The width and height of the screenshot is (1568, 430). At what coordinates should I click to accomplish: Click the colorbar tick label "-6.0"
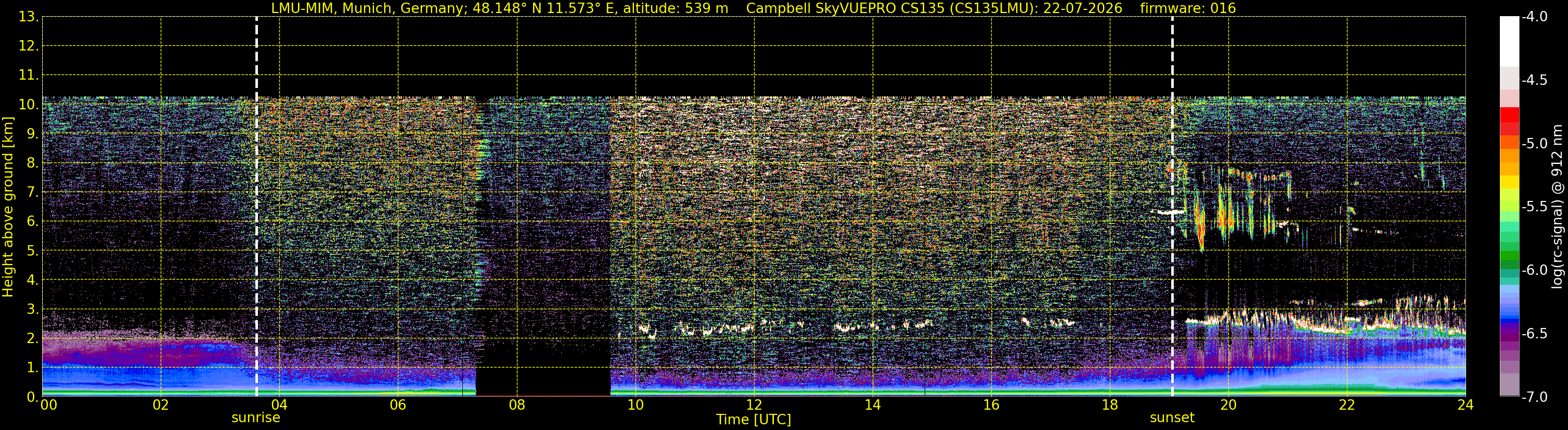[x=1535, y=270]
